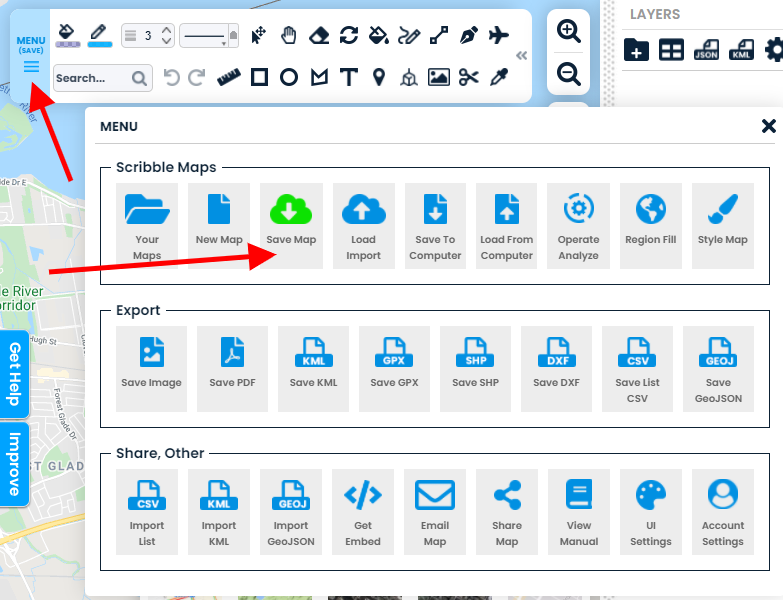Open the line style dropdown
Image resolution: width=783 pixels, height=600 pixels.
[x=210, y=36]
